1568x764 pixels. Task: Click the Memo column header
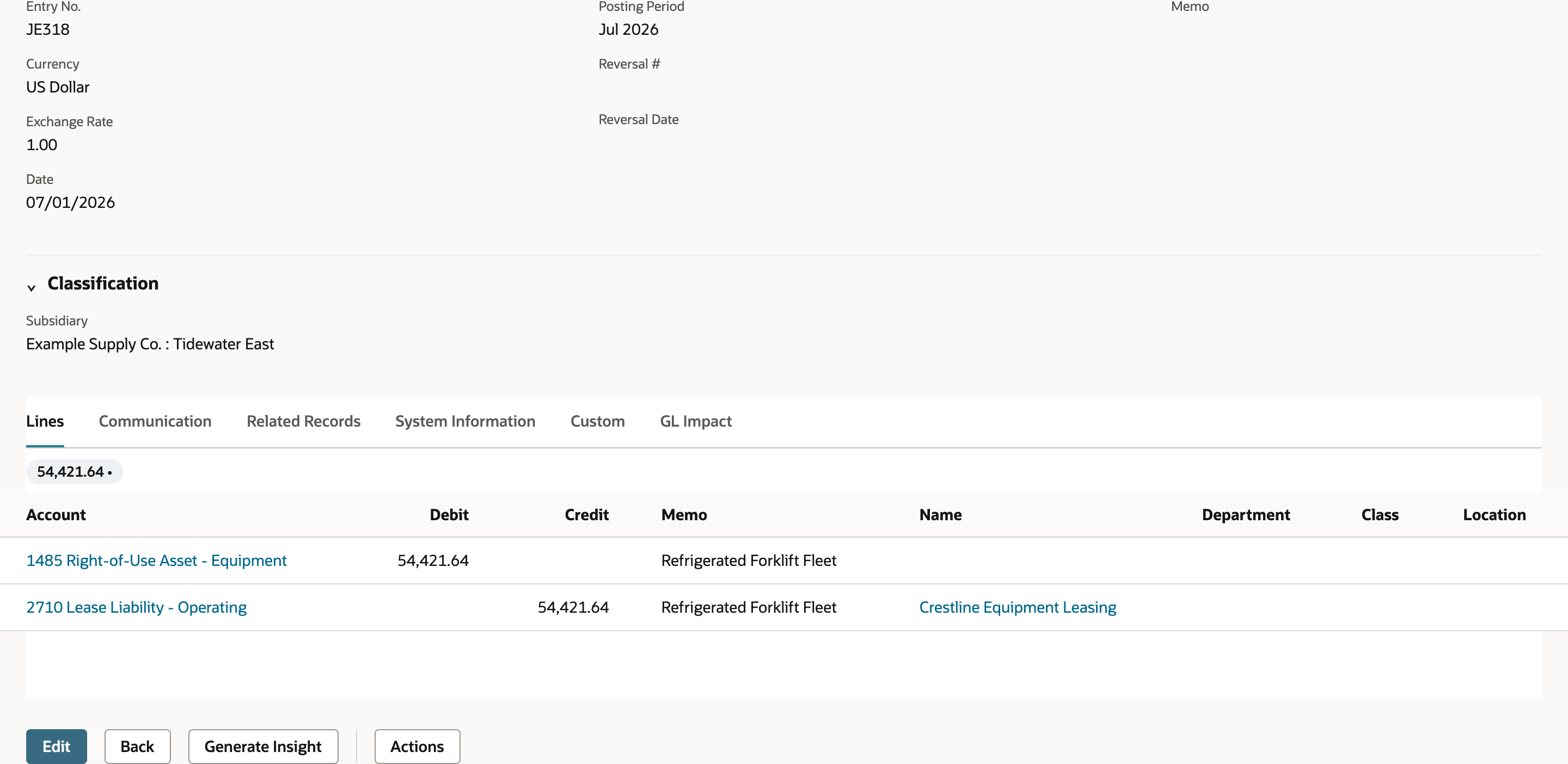tap(684, 515)
